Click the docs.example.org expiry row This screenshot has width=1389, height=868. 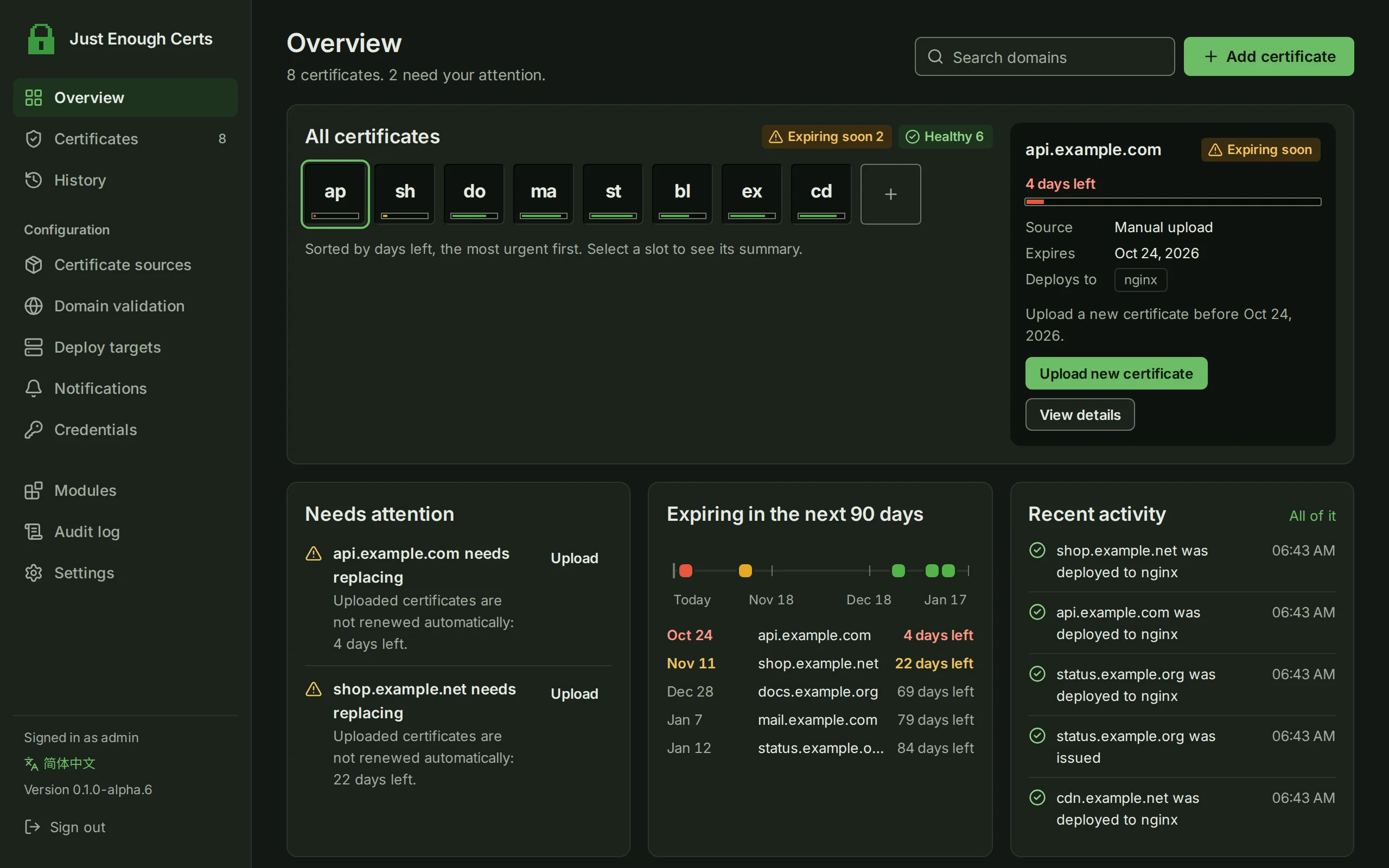click(820, 692)
